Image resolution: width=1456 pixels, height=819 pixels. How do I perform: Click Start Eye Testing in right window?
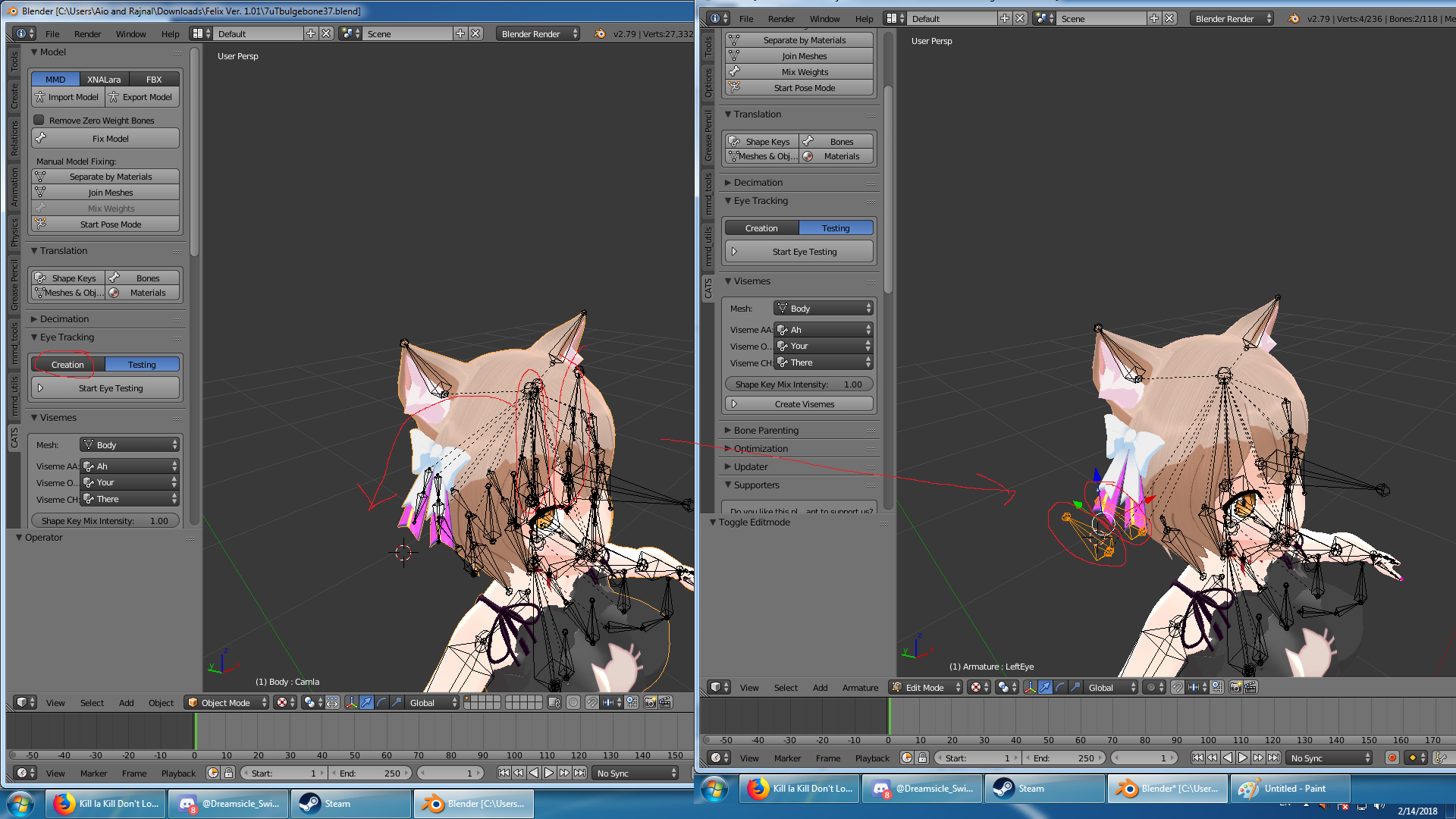click(x=799, y=252)
